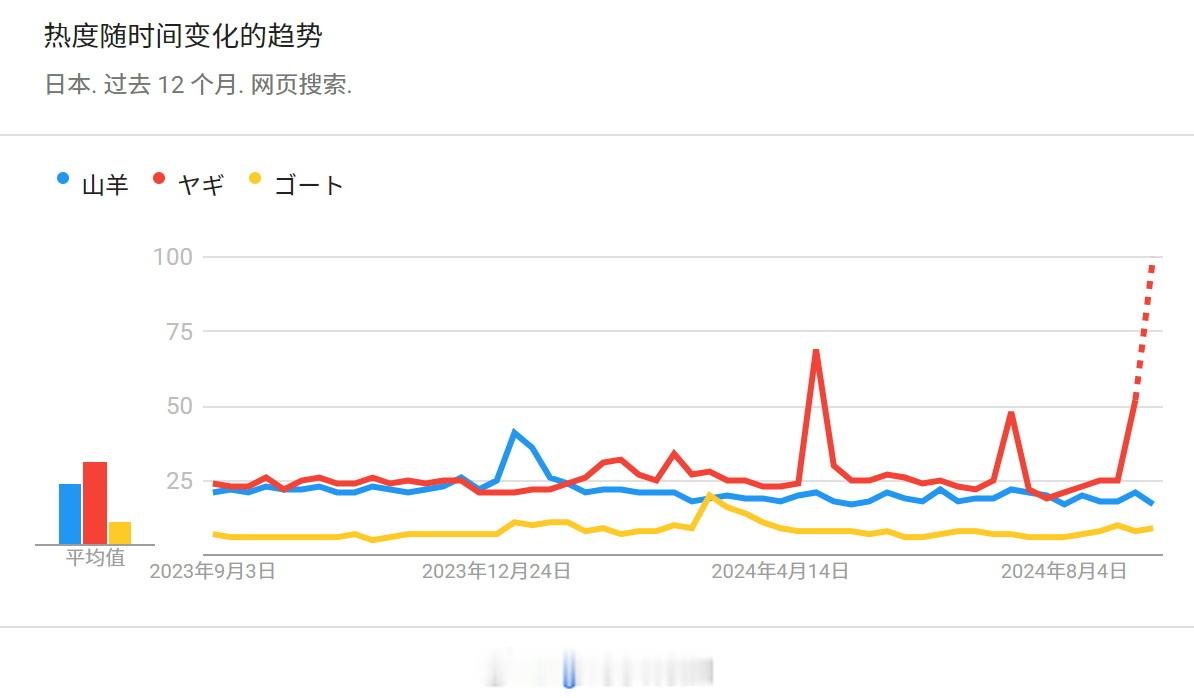The width and height of the screenshot is (1194, 698).
Task: Click the chart title 热度随时间变化的趋势
Action: [184, 36]
